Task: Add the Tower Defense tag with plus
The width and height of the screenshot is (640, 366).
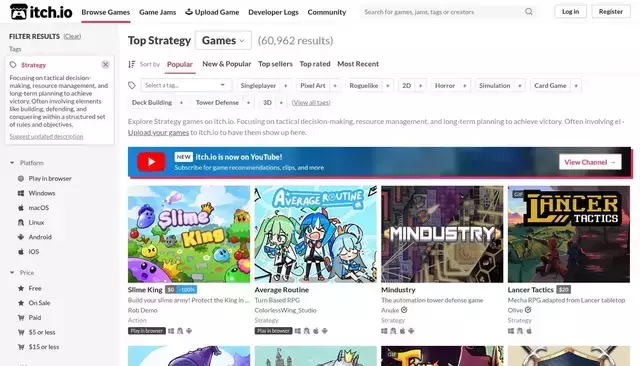Action: (x=248, y=102)
